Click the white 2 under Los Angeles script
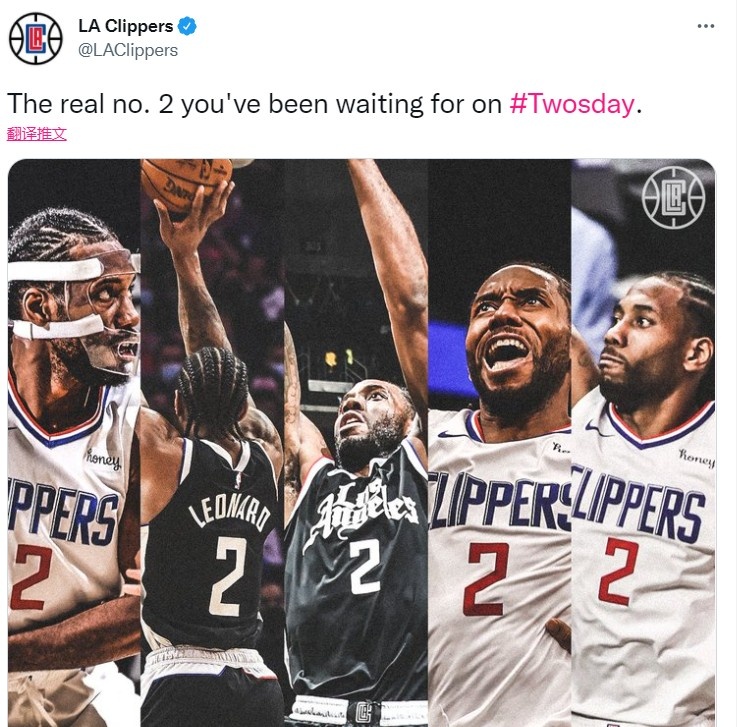This screenshot has width=738, height=727. (364, 567)
